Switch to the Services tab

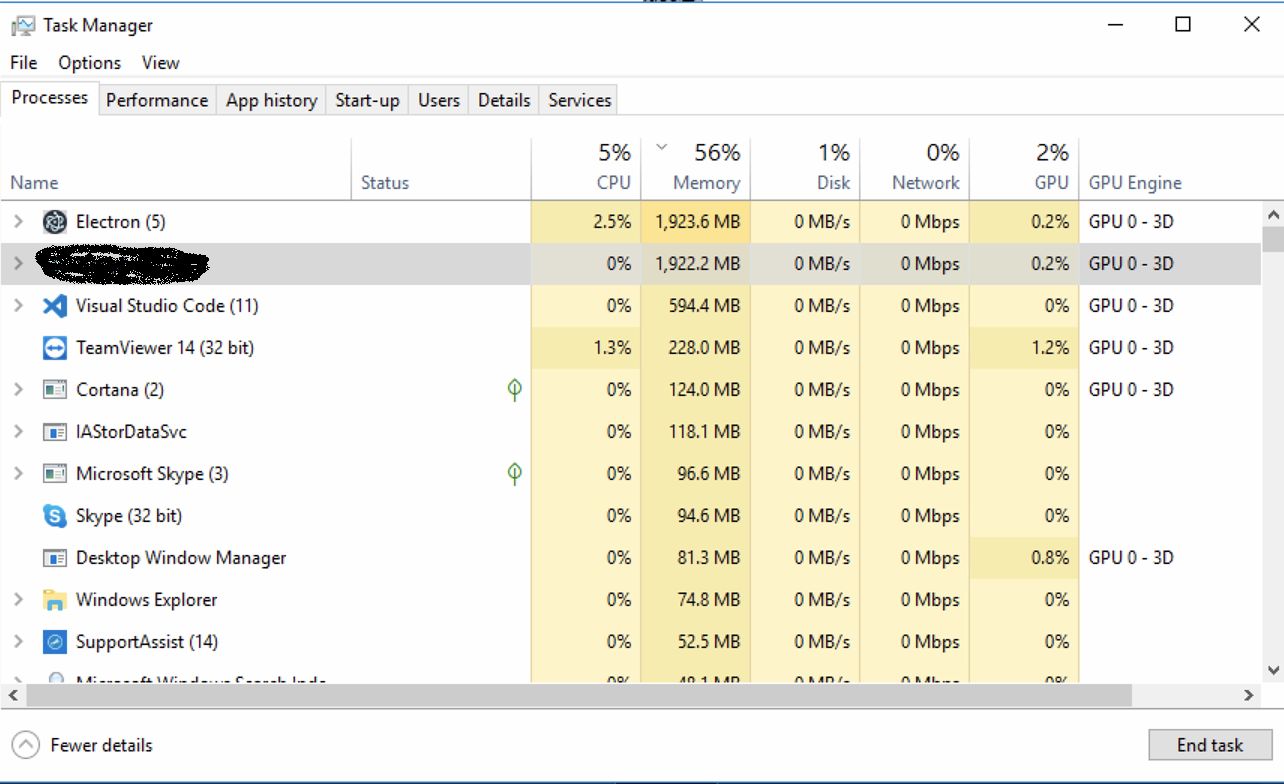[x=580, y=100]
